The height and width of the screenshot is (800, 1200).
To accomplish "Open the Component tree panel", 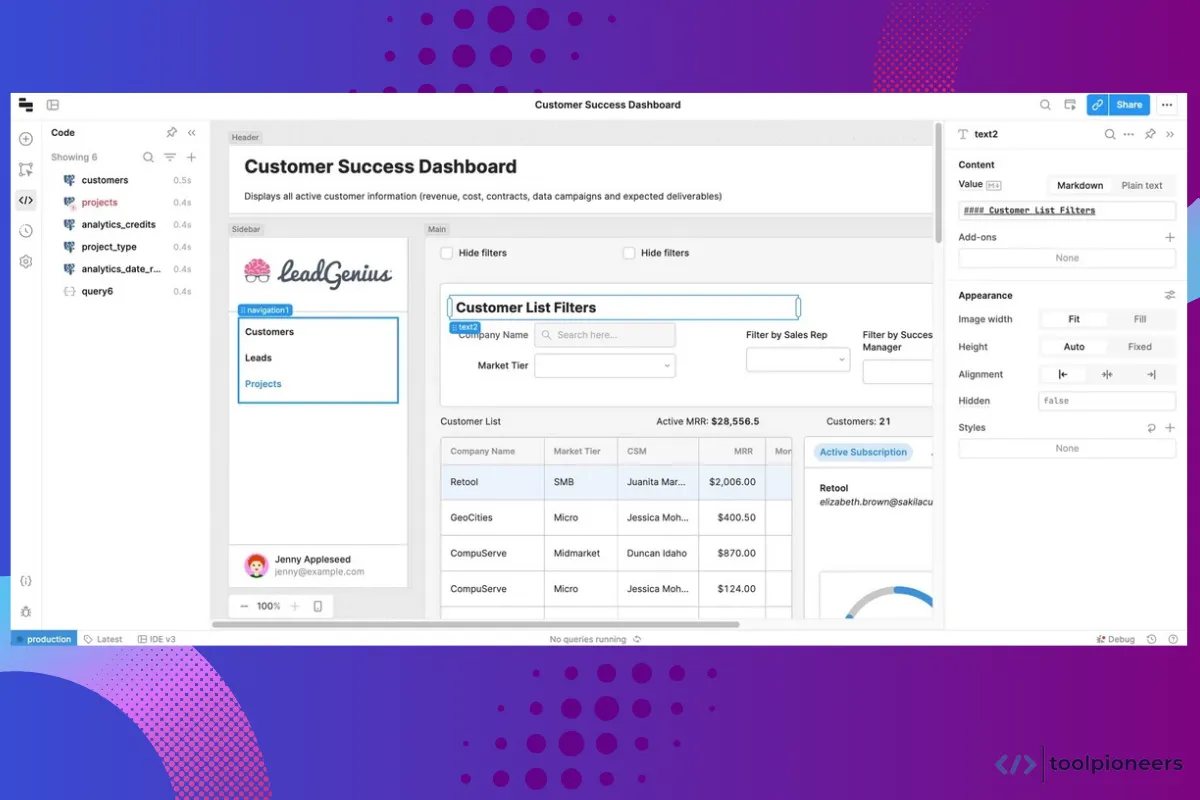I will click(x=26, y=170).
